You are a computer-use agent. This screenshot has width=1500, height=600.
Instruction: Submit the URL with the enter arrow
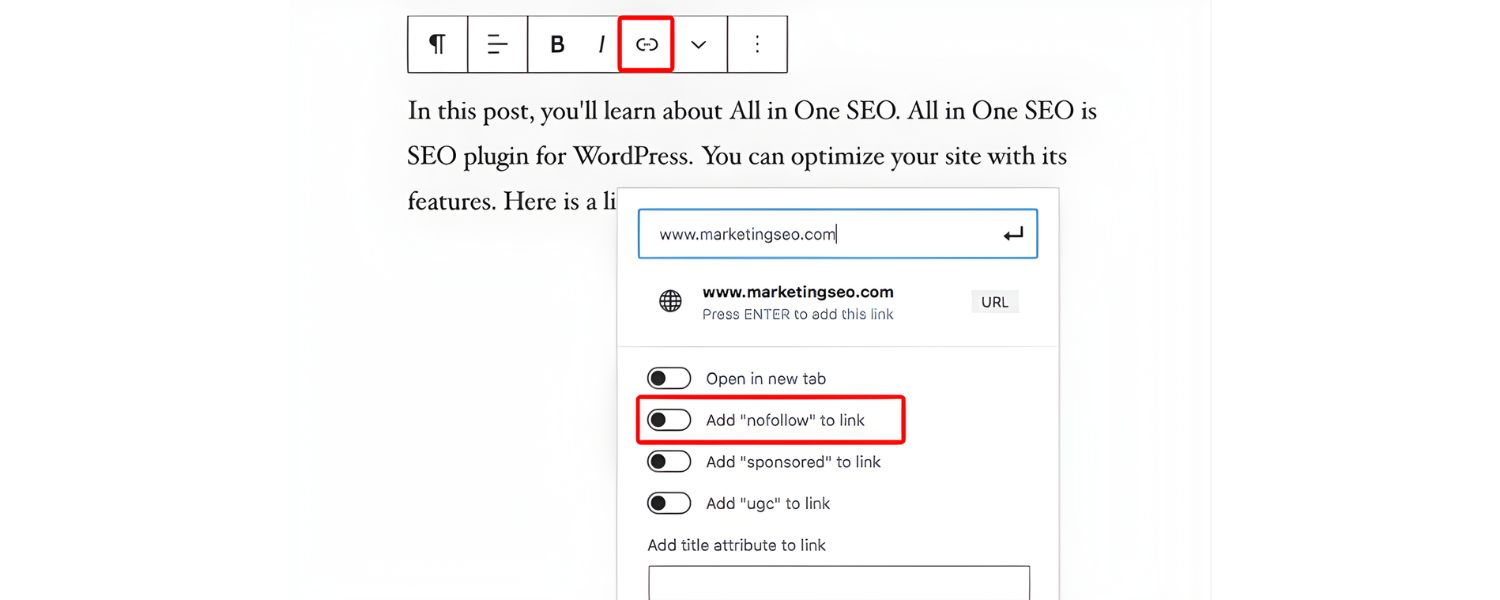[1013, 234]
